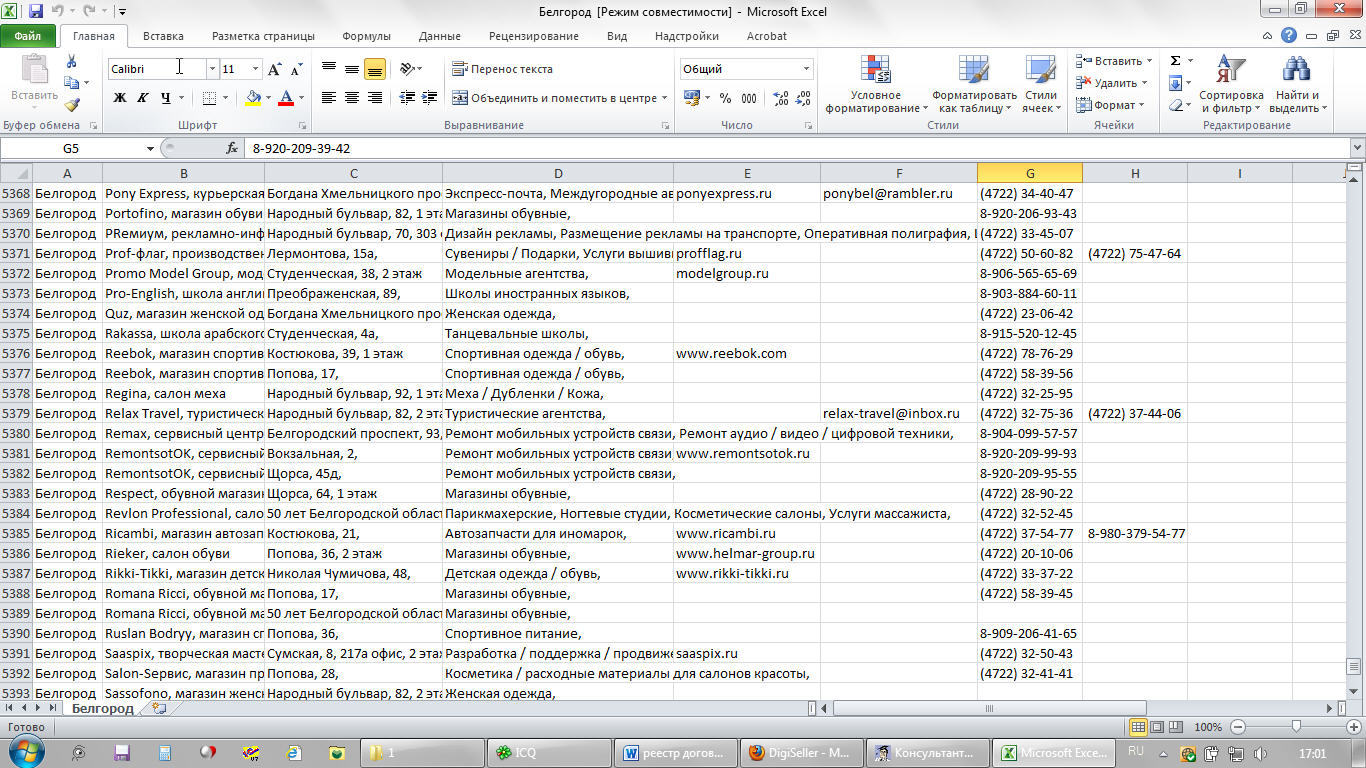This screenshot has height=768, width=1366.
Task: Switch to Данные tab
Action: pyautogui.click(x=440, y=36)
